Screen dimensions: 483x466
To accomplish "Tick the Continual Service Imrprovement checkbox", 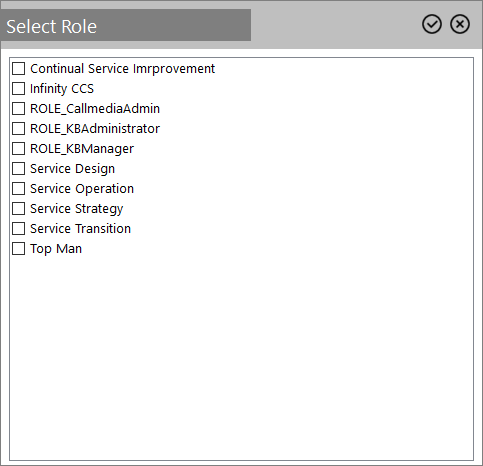I will 19,69.
